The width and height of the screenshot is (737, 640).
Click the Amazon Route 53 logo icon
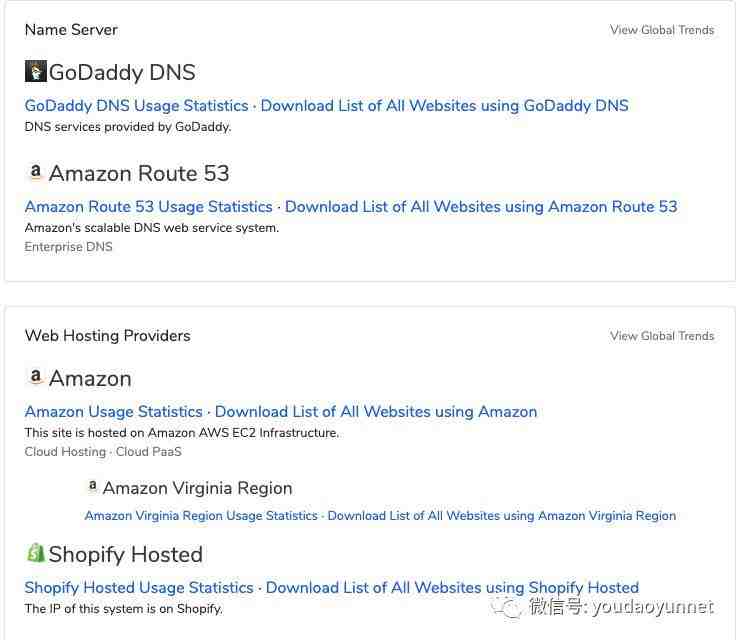point(36,172)
